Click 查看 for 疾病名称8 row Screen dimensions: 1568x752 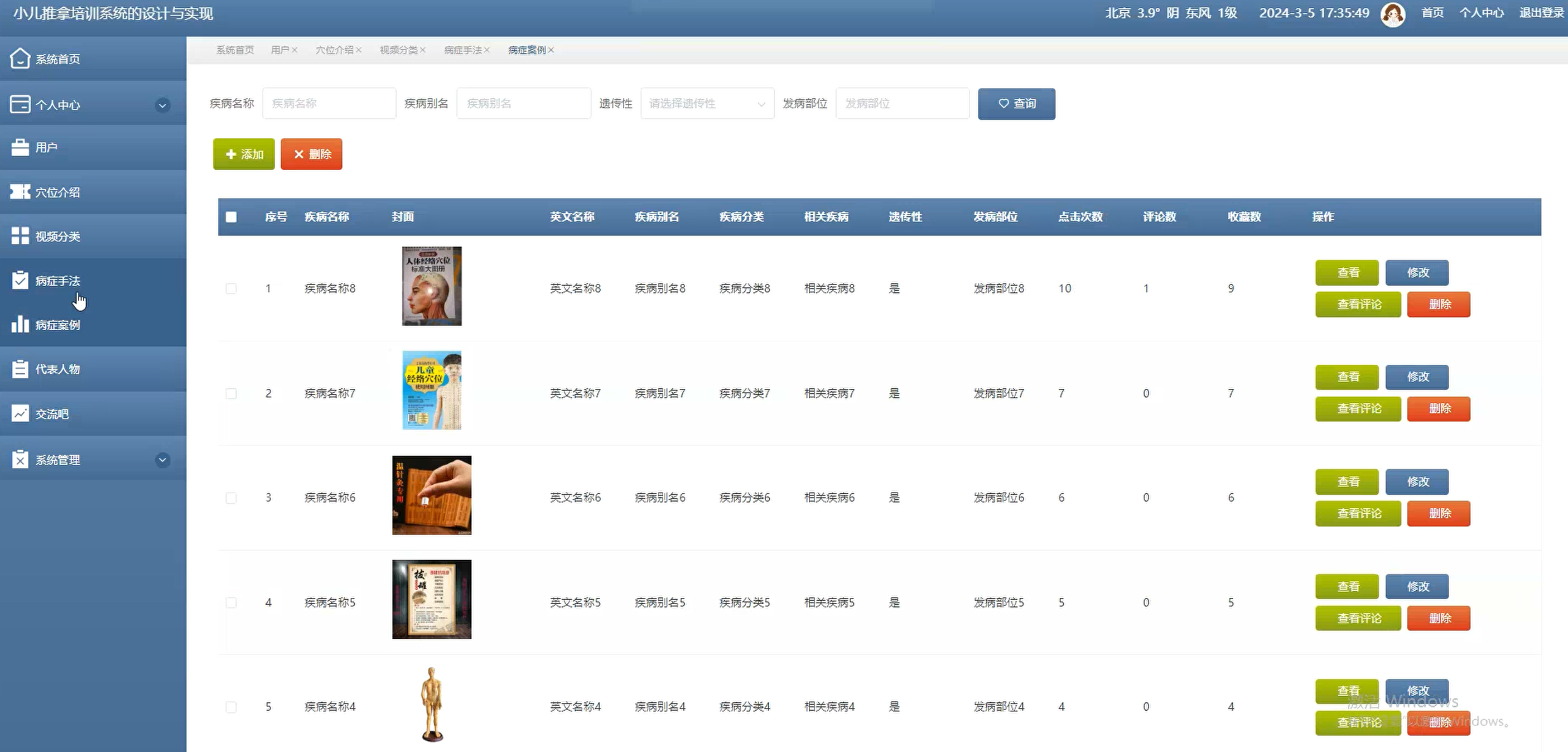1347,272
